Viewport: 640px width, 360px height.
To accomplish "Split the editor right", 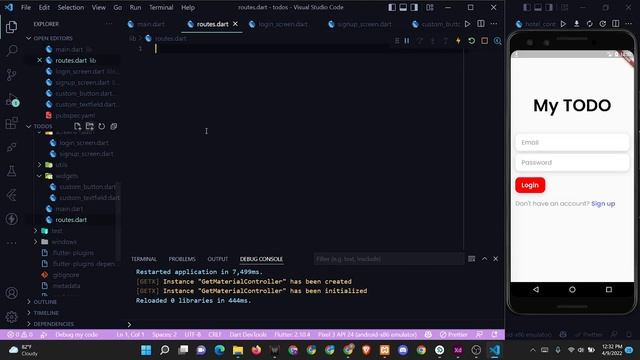I will click(x=481, y=24).
